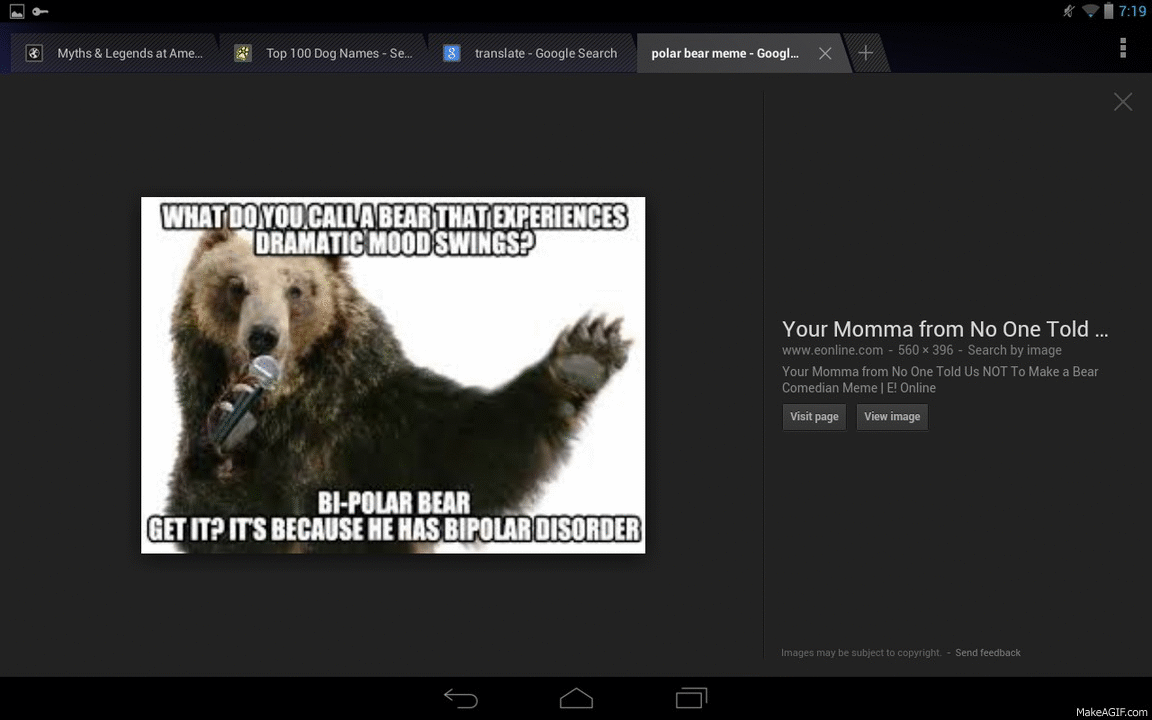Screen dimensions: 1152x720
Task: Open the Chrome overflow menu (three dots)
Action: [1123, 48]
